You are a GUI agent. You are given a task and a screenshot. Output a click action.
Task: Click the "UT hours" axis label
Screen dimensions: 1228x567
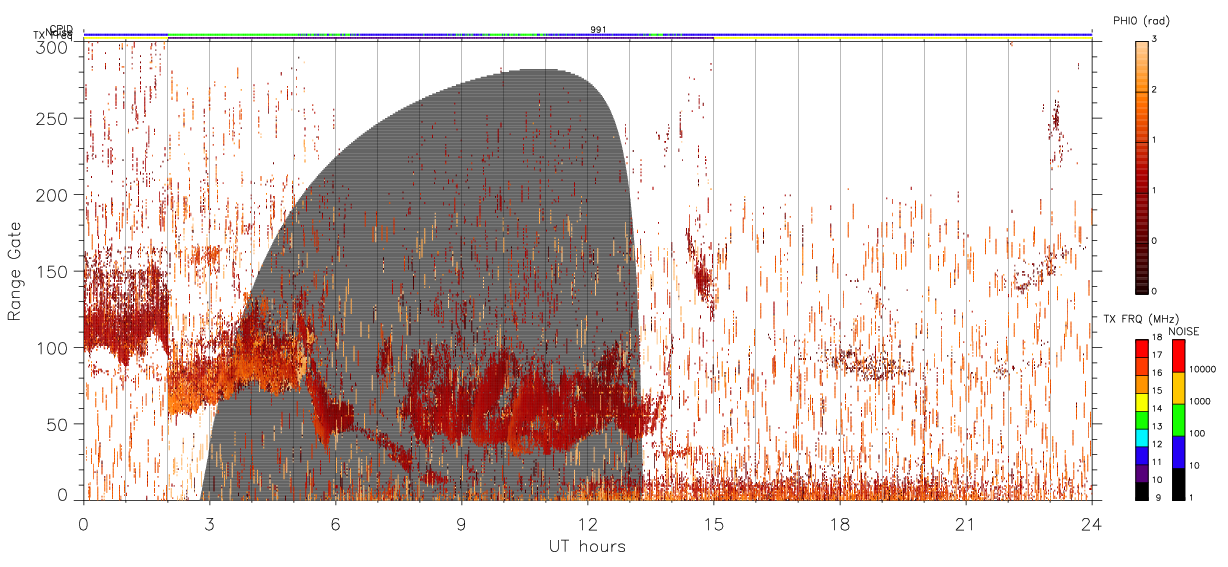587,546
